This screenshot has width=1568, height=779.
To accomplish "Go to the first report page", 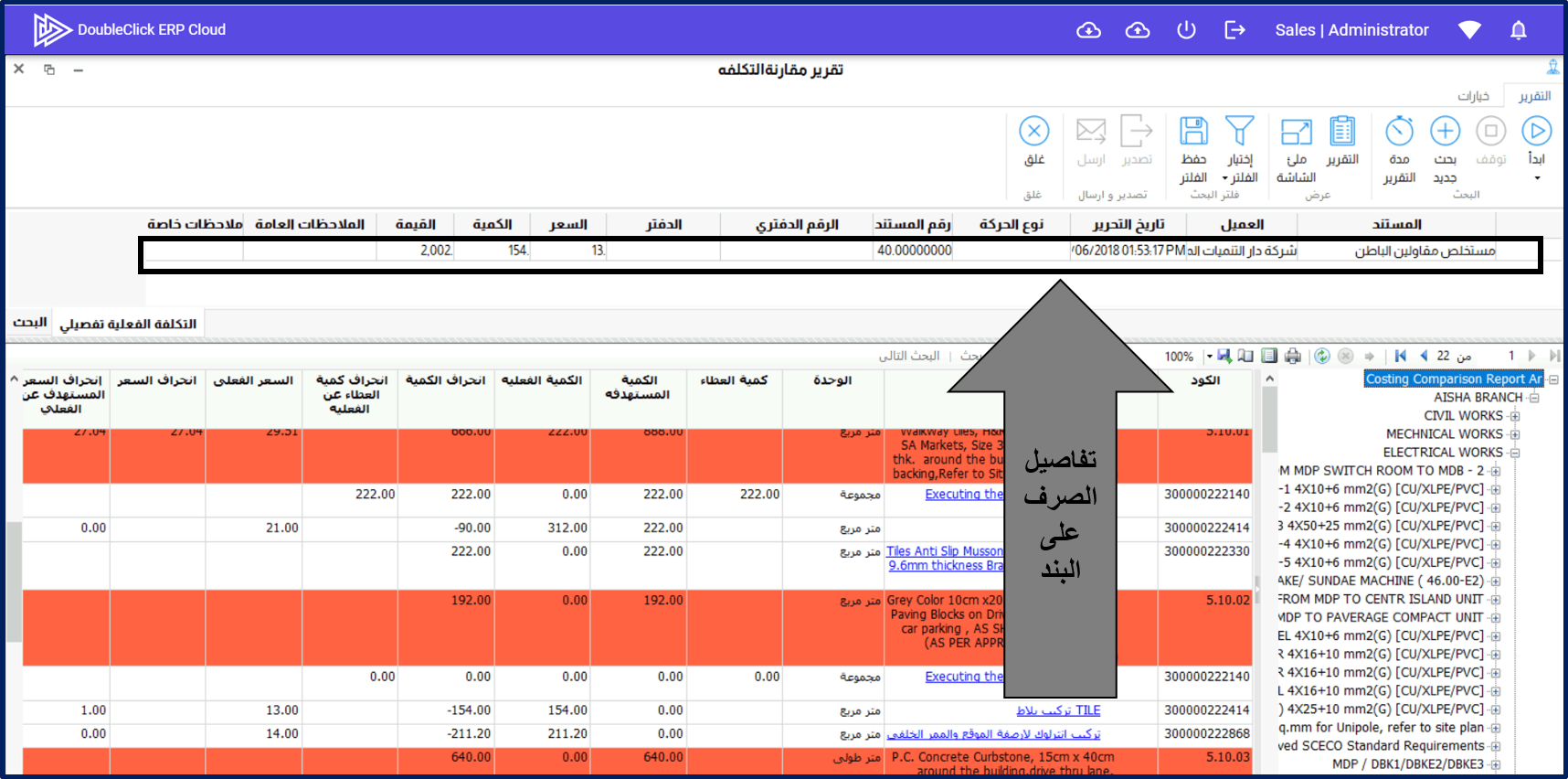I will point(1401,356).
